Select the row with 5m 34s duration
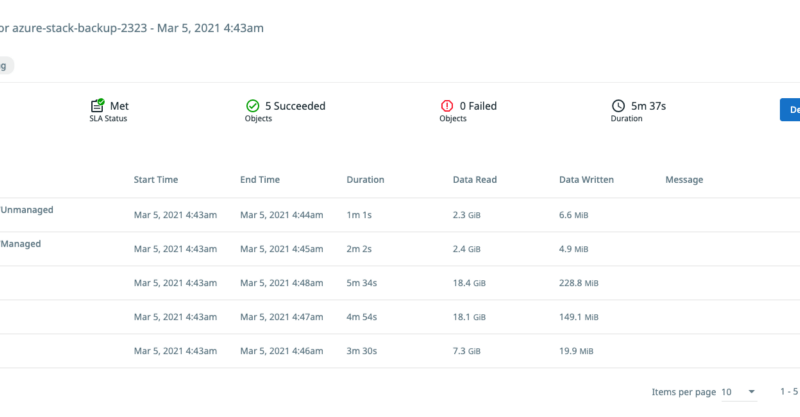Image resolution: width=800 pixels, height=417 pixels. 362,283
